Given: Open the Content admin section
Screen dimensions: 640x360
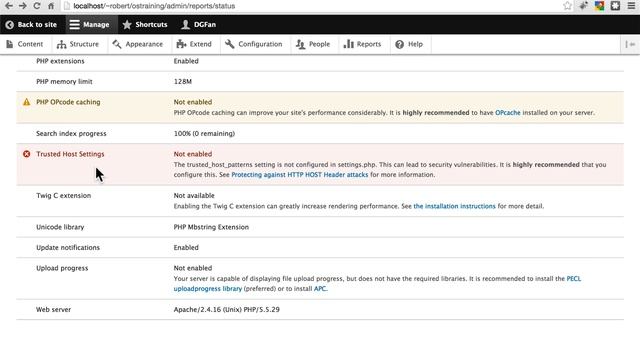Looking at the screenshot, I should 24,44.
